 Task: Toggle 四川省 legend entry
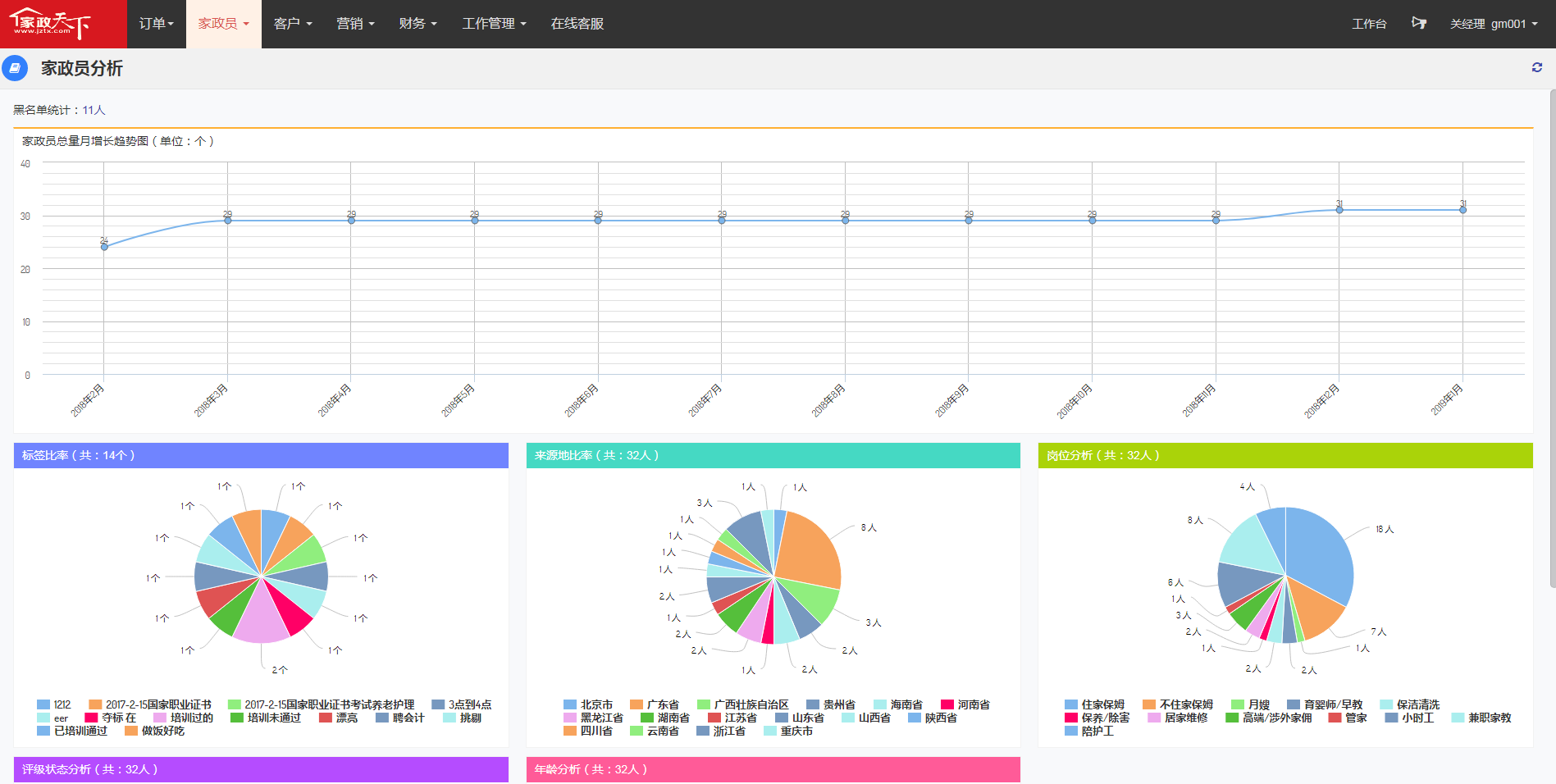pyautogui.click(x=588, y=731)
